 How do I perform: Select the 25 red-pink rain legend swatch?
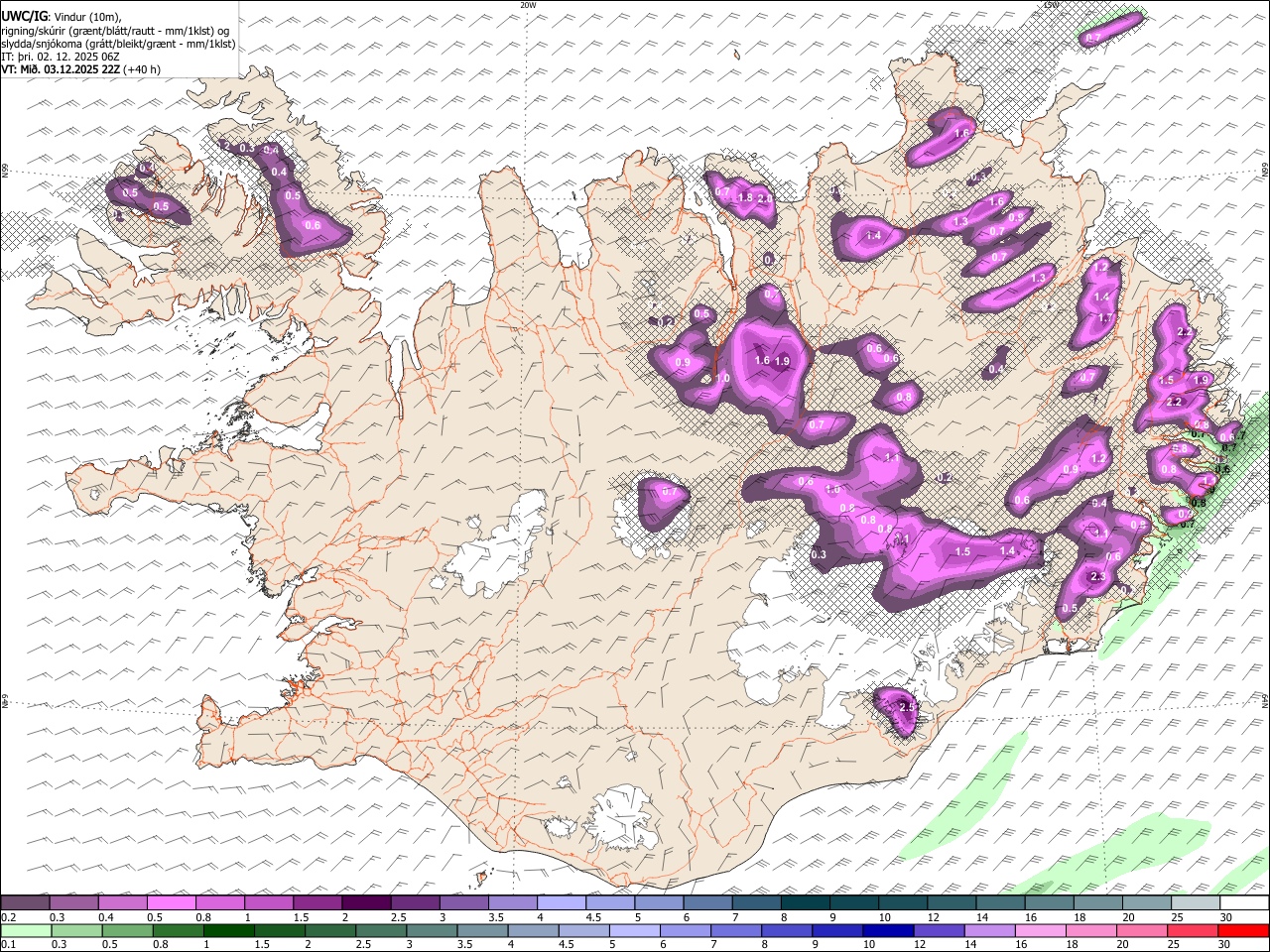coord(1191,930)
